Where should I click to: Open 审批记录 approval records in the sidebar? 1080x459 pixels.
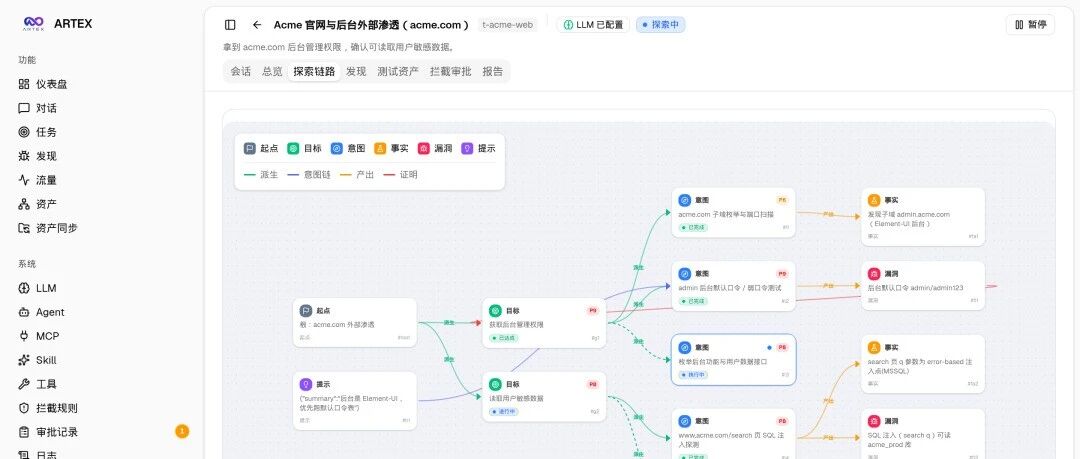[x=48, y=432]
